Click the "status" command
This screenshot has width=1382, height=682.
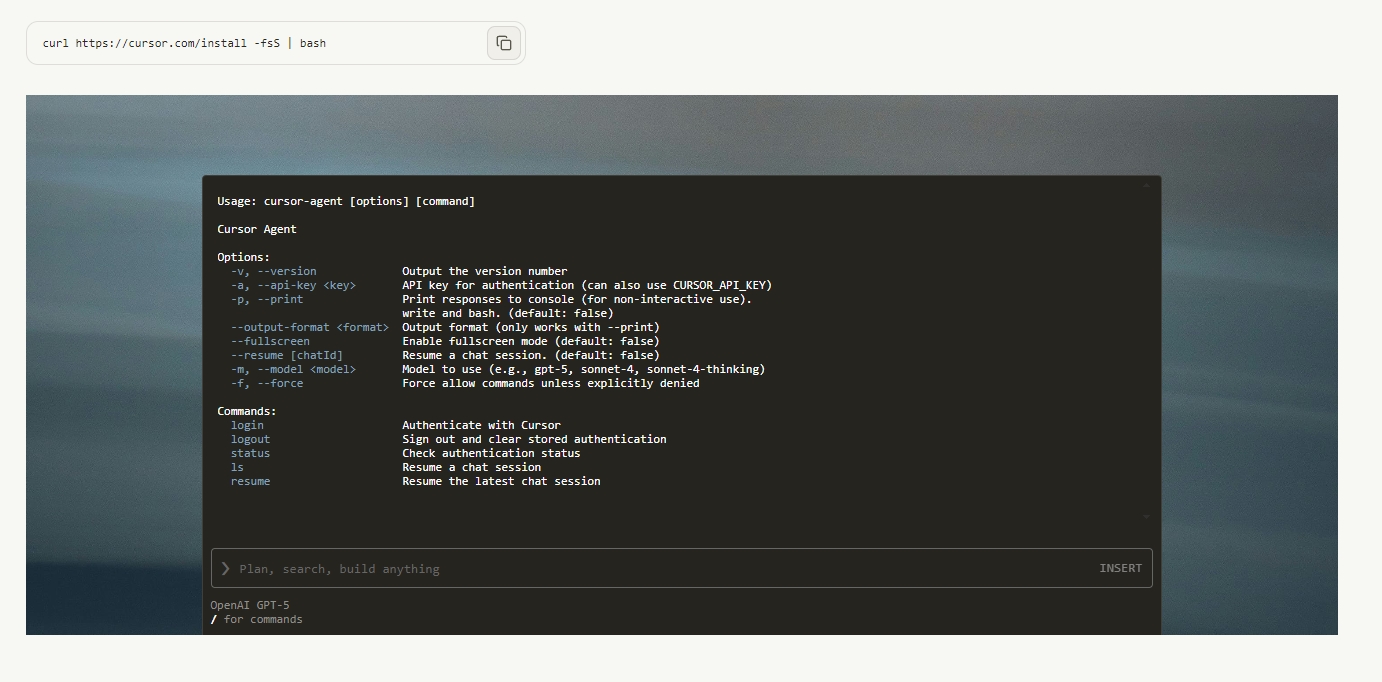250,453
